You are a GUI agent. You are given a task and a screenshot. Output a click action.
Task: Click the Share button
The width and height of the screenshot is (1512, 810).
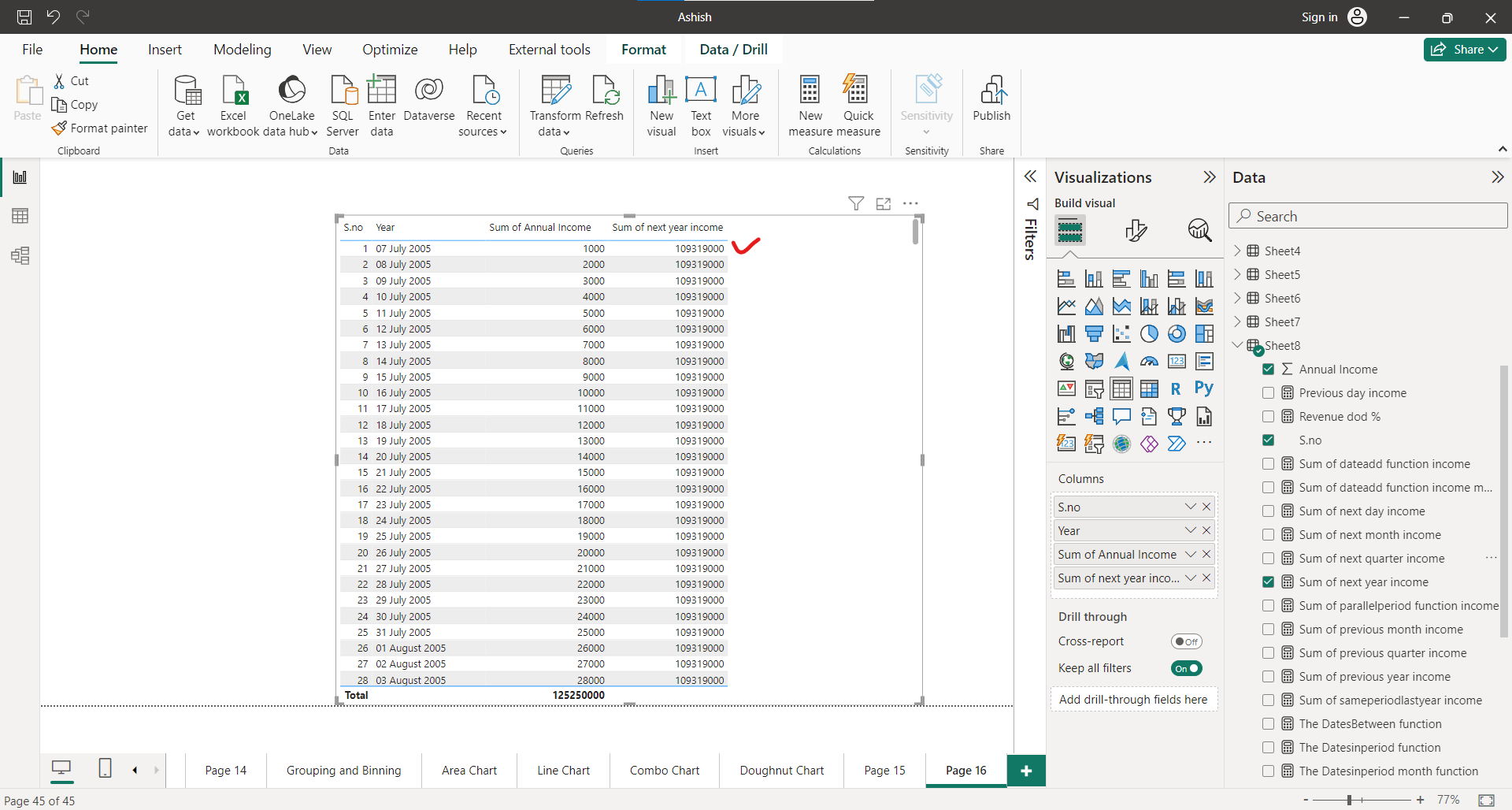1463,49
